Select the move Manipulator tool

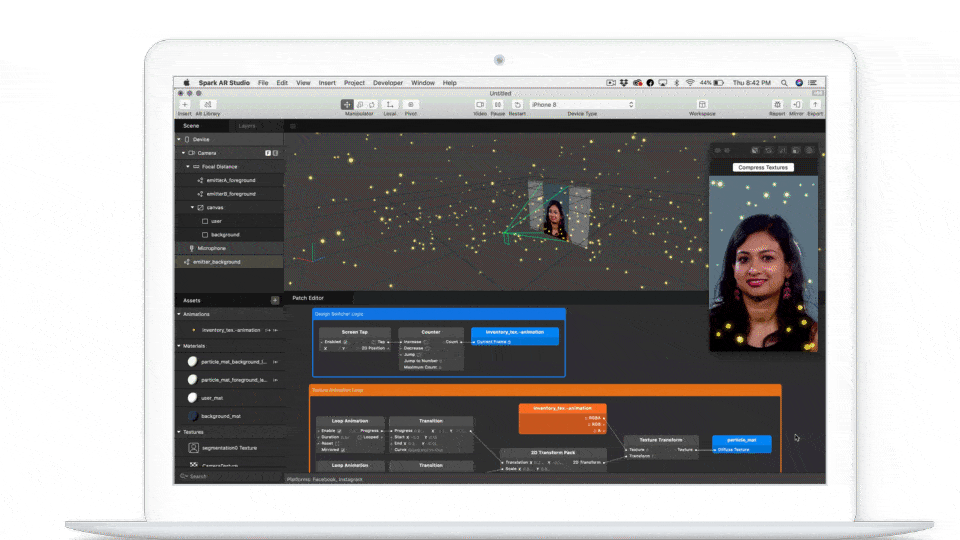tap(347, 105)
